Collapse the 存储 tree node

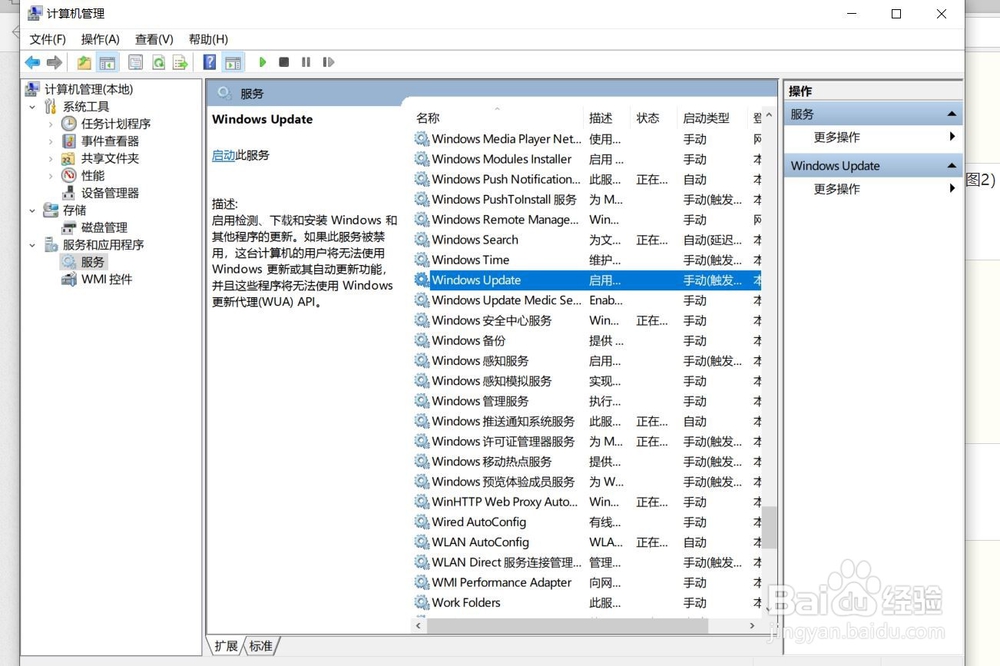pos(32,211)
